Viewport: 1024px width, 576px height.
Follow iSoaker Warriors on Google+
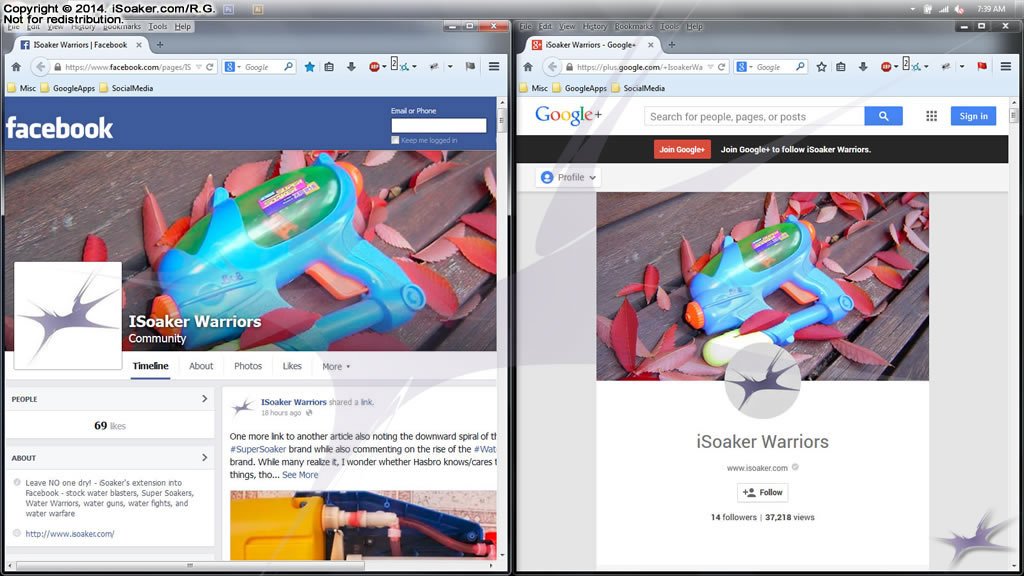pos(763,492)
